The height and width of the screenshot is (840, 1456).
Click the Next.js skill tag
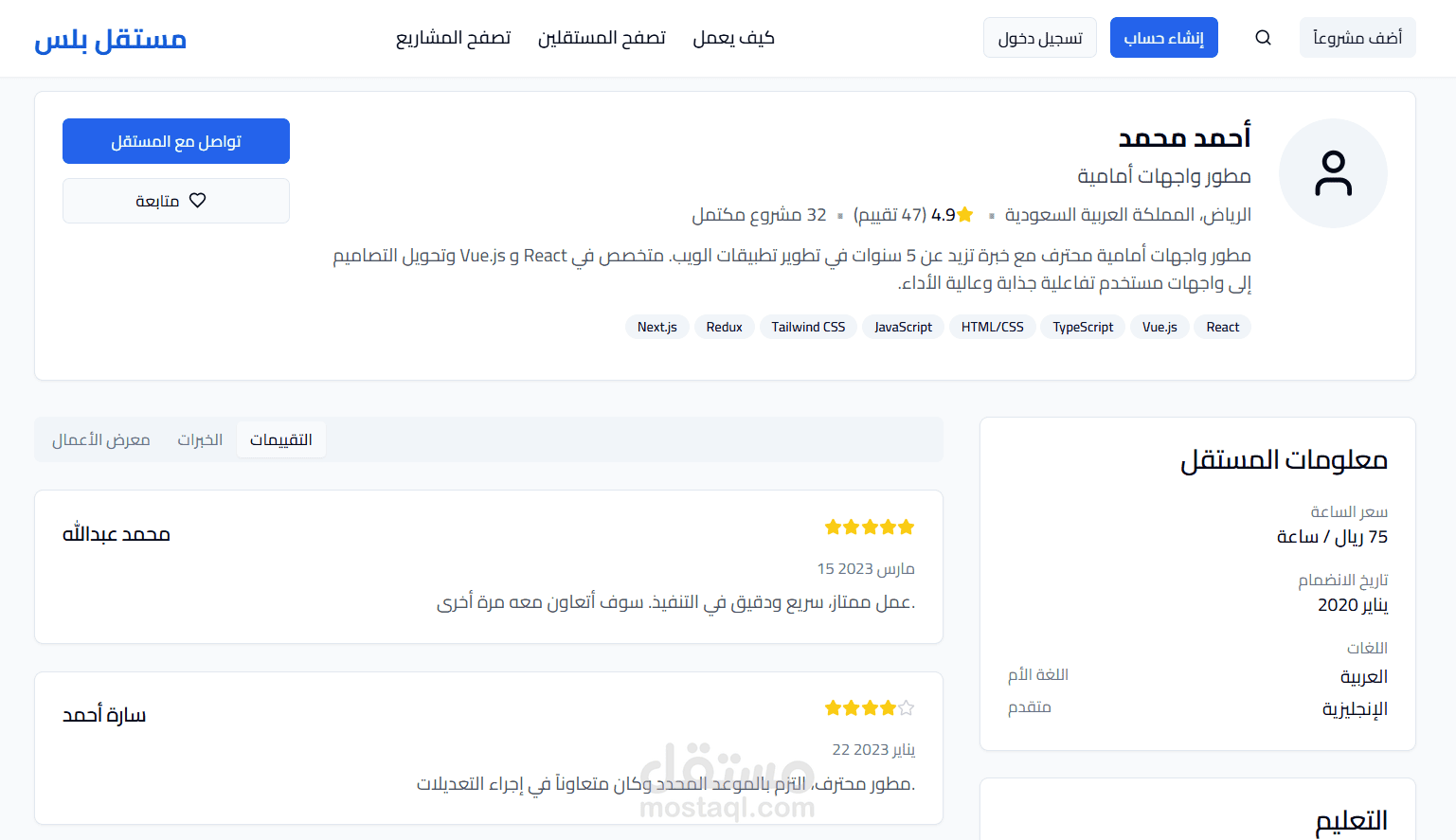click(657, 327)
